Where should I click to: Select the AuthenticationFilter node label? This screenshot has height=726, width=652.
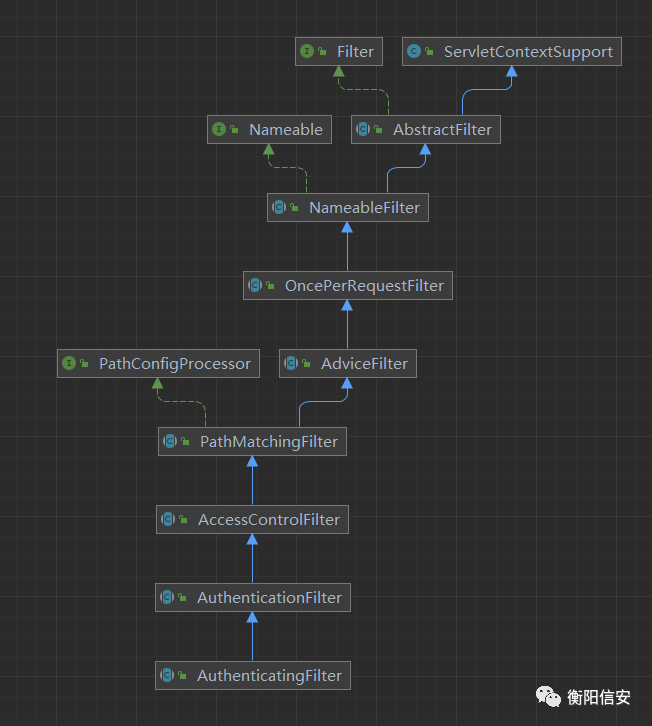(269, 598)
